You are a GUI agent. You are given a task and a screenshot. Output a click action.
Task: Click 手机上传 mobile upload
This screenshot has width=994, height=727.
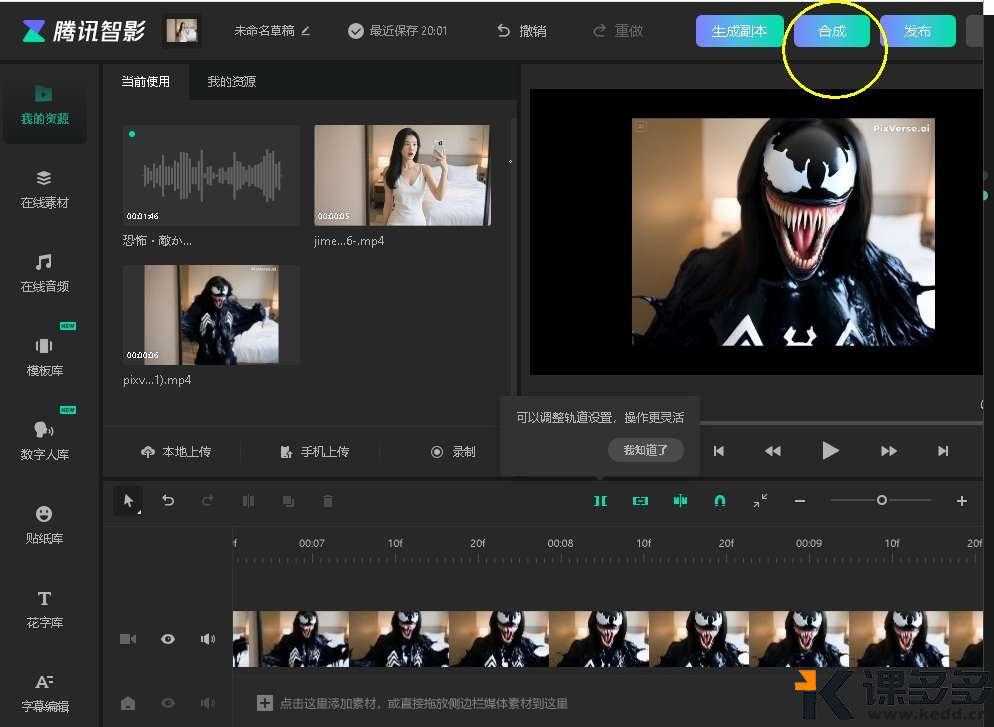coord(314,451)
